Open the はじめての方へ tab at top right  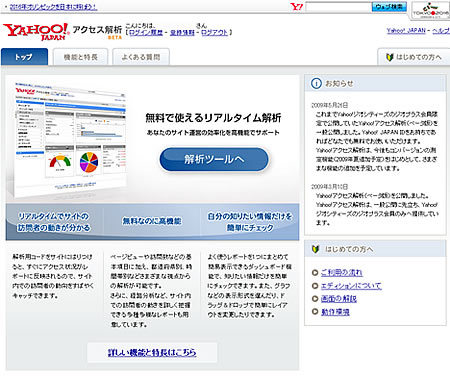pyautogui.click(x=414, y=57)
